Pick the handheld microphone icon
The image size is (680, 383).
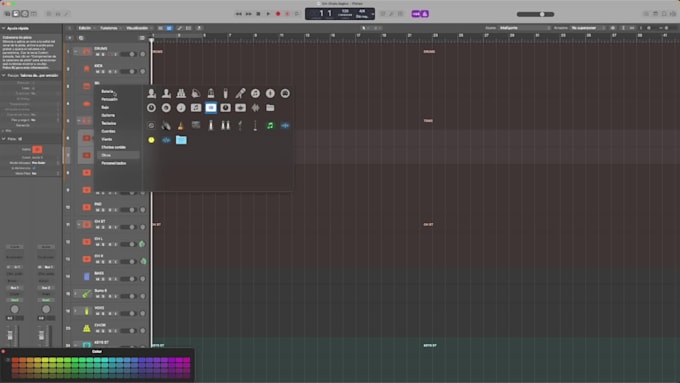240,93
